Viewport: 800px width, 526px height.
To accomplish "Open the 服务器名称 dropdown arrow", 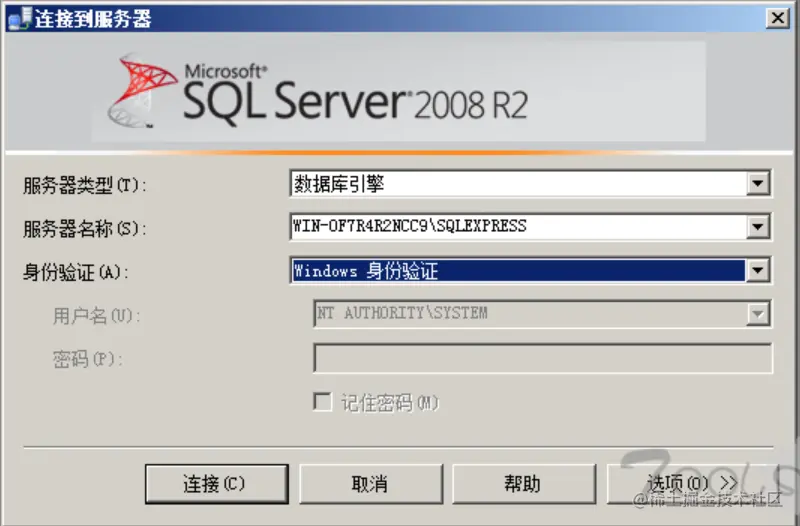I will coord(758,227).
